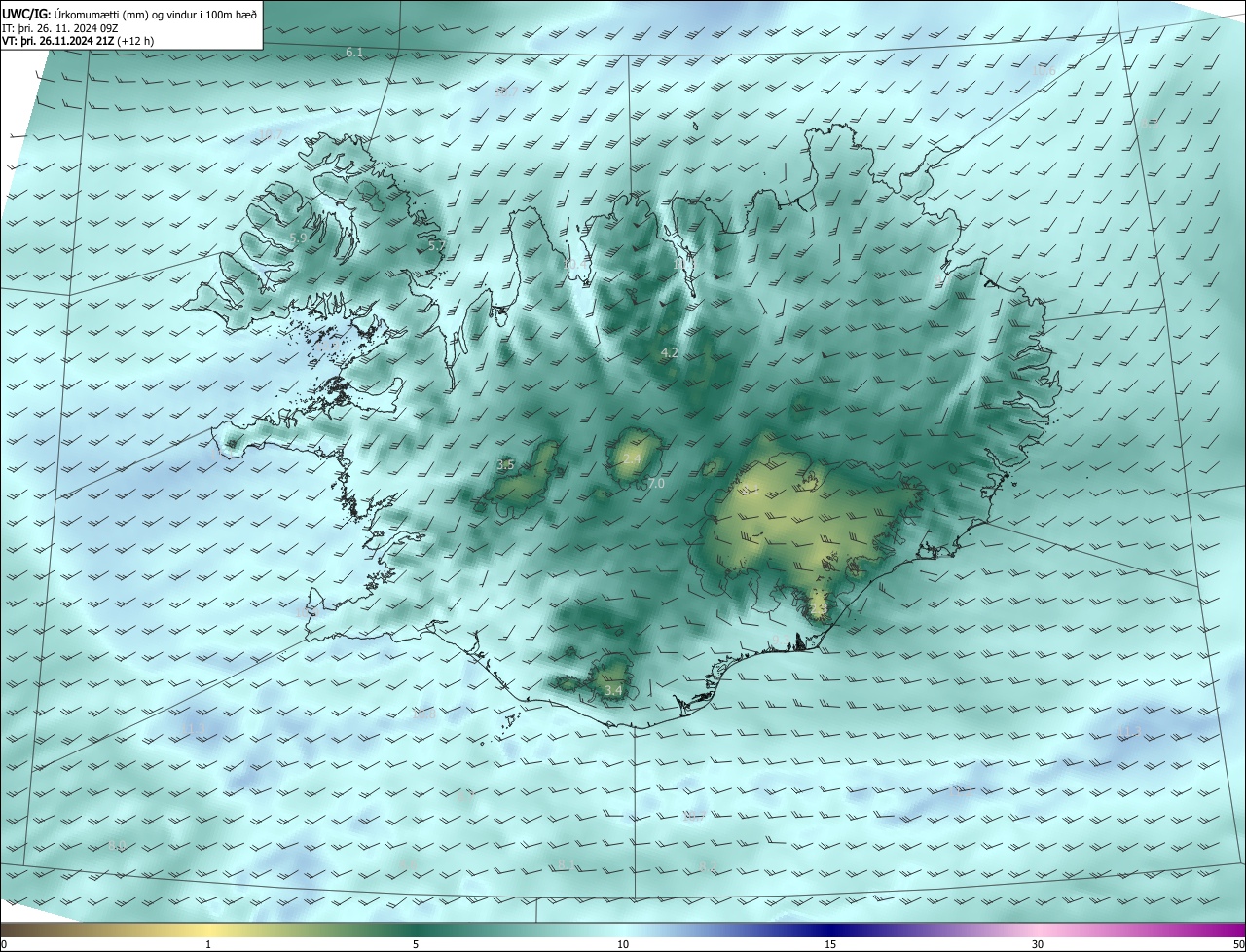This screenshot has width=1246, height=952.
Task: Click the '10' tick label on color scale
Action: [x=623, y=944]
